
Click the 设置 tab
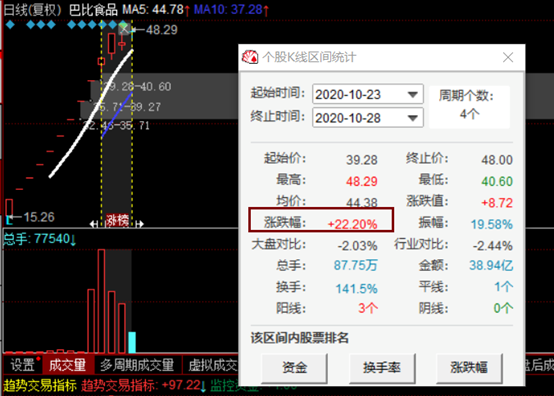click(x=23, y=365)
